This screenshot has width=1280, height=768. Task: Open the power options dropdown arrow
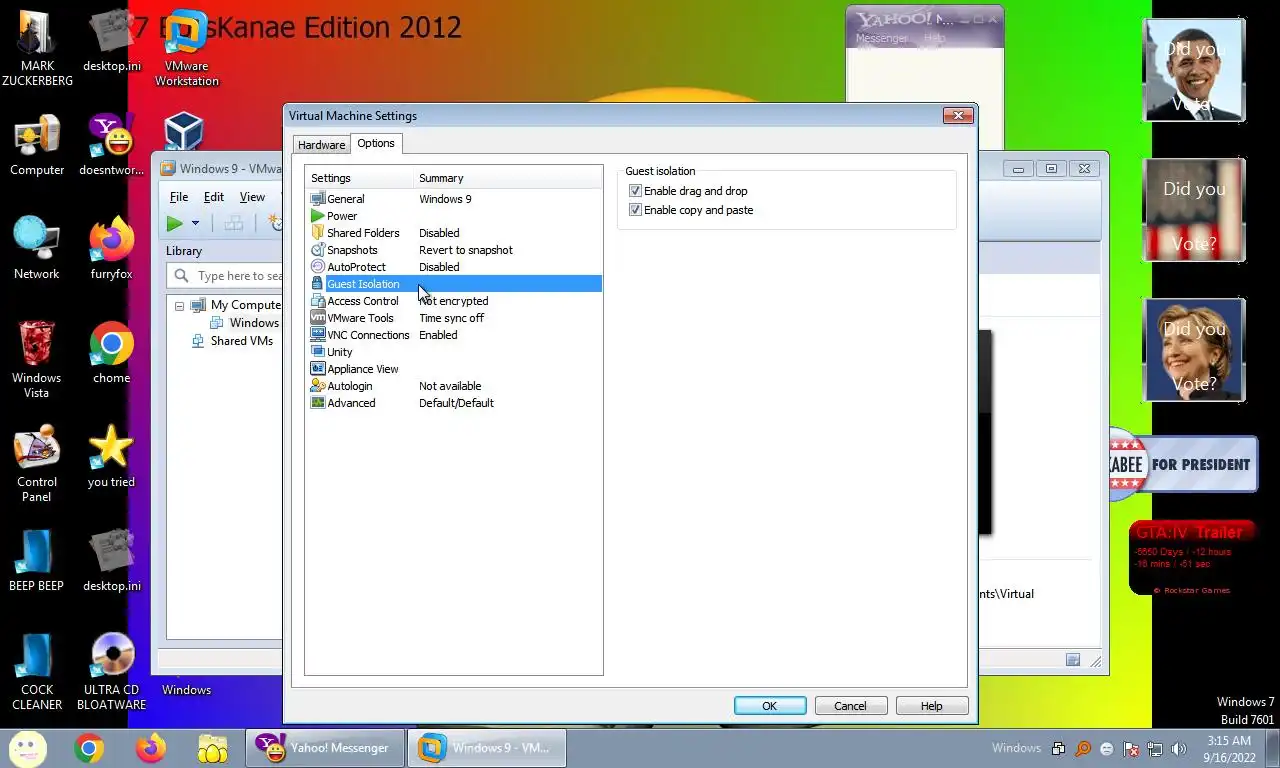(195, 224)
